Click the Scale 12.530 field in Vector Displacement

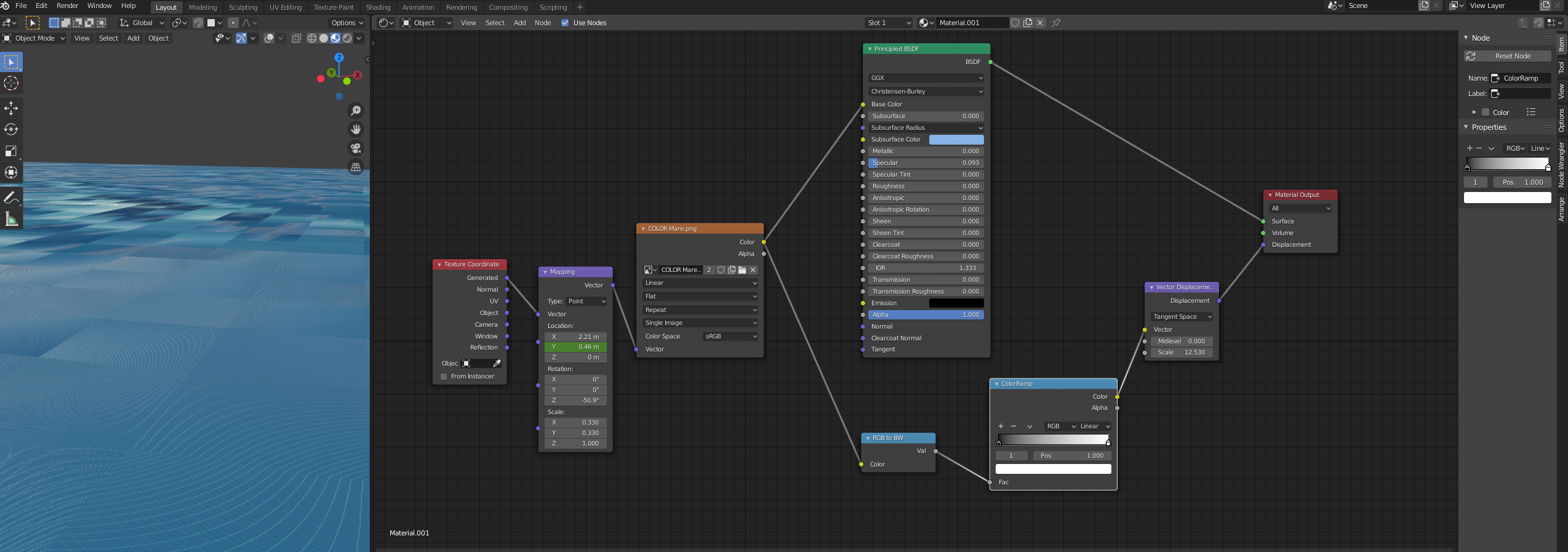pyautogui.click(x=1182, y=353)
